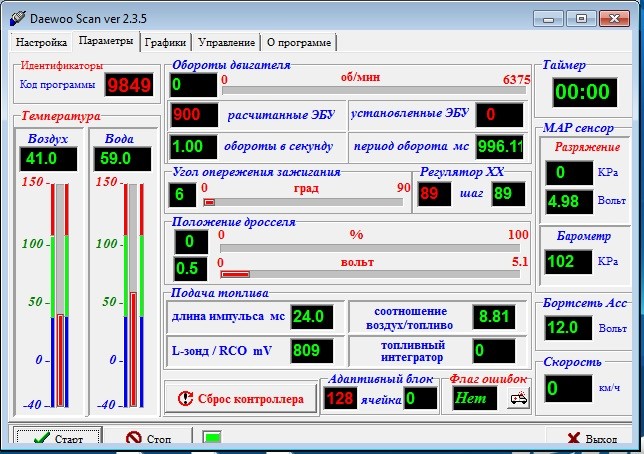
Task: Open the О программе tab
Action: (299, 42)
